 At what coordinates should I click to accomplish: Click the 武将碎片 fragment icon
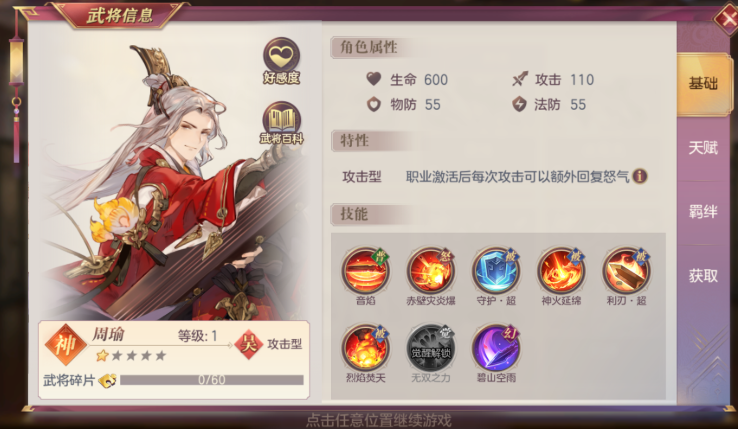tap(108, 380)
